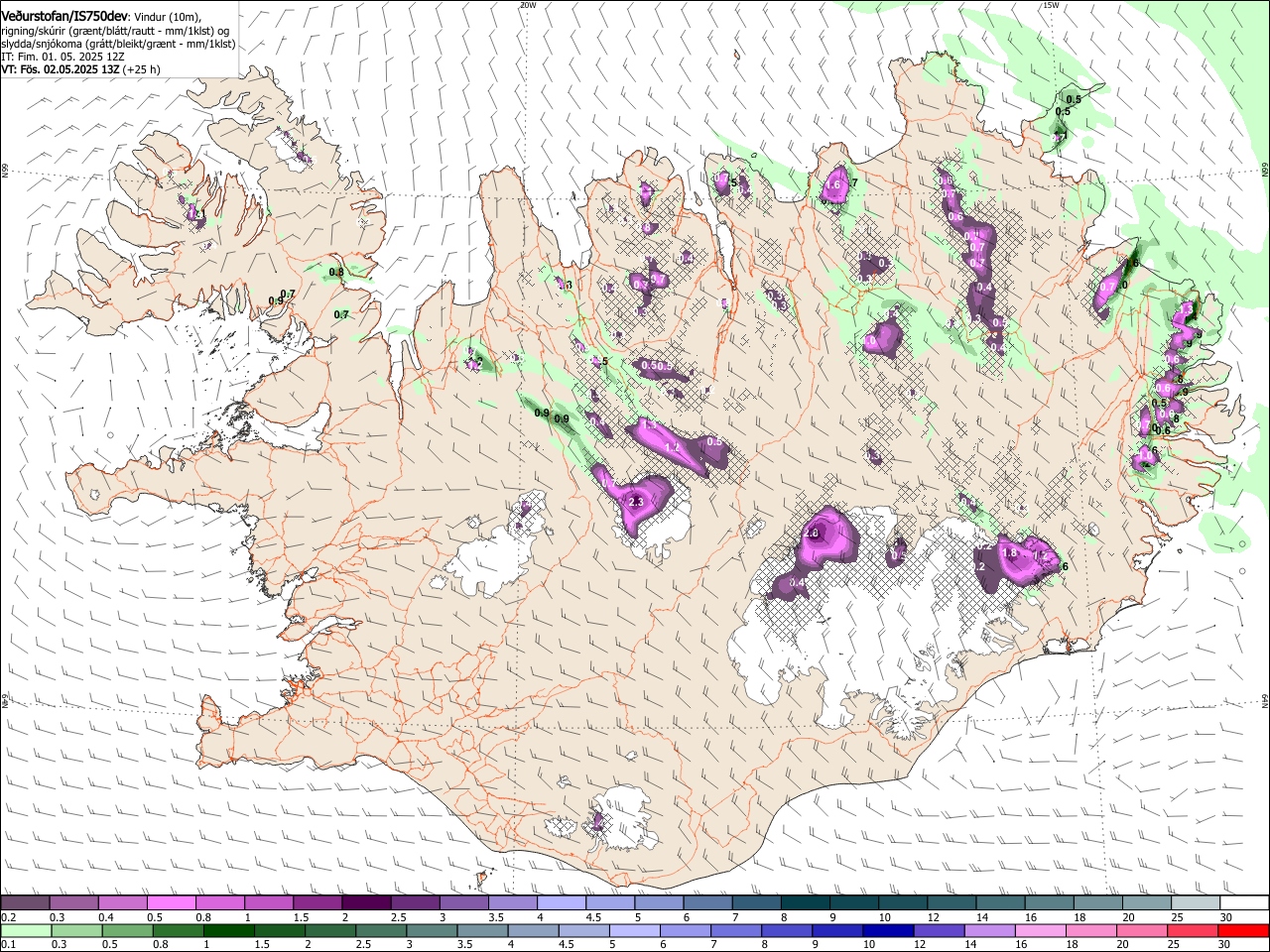1270x952 pixels.
Task: Pick the bright red 30 swatch in lower legend row
Action: coord(1244,930)
